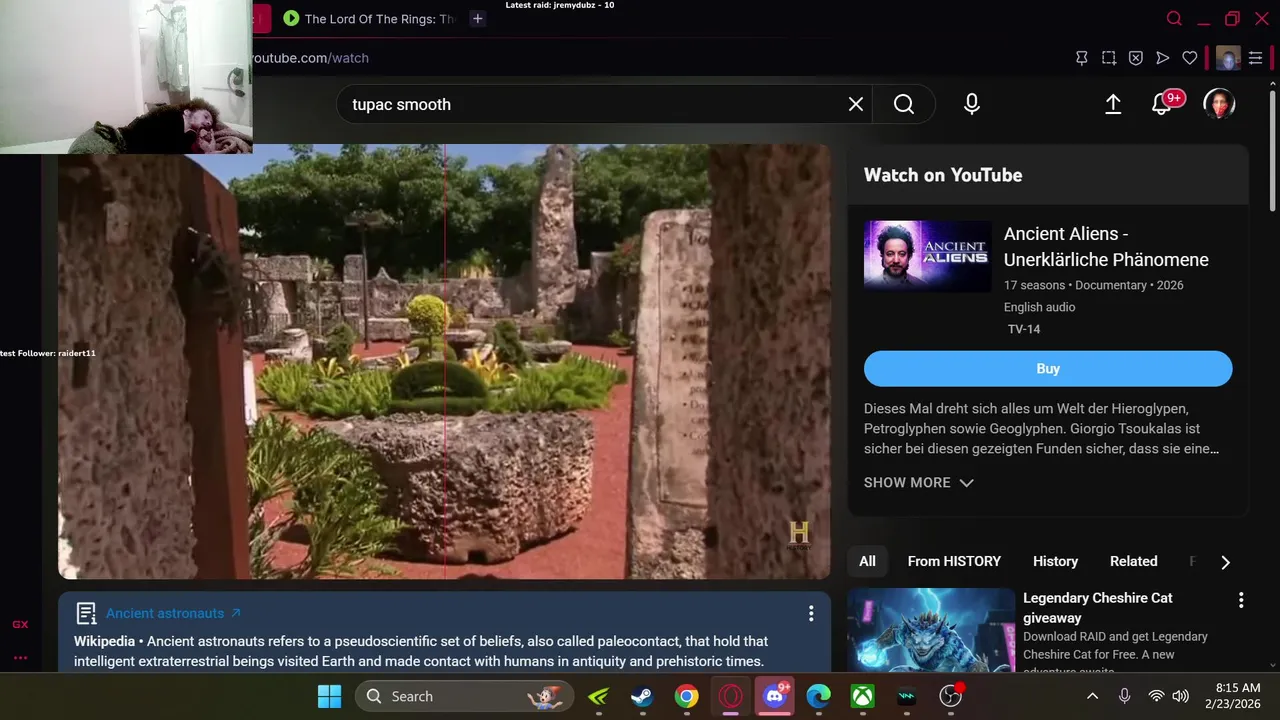Open Legendary Cheshire Cat giveaway thumbnail
The width and height of the screenshot is (1280, 720).
click(931, 630)
